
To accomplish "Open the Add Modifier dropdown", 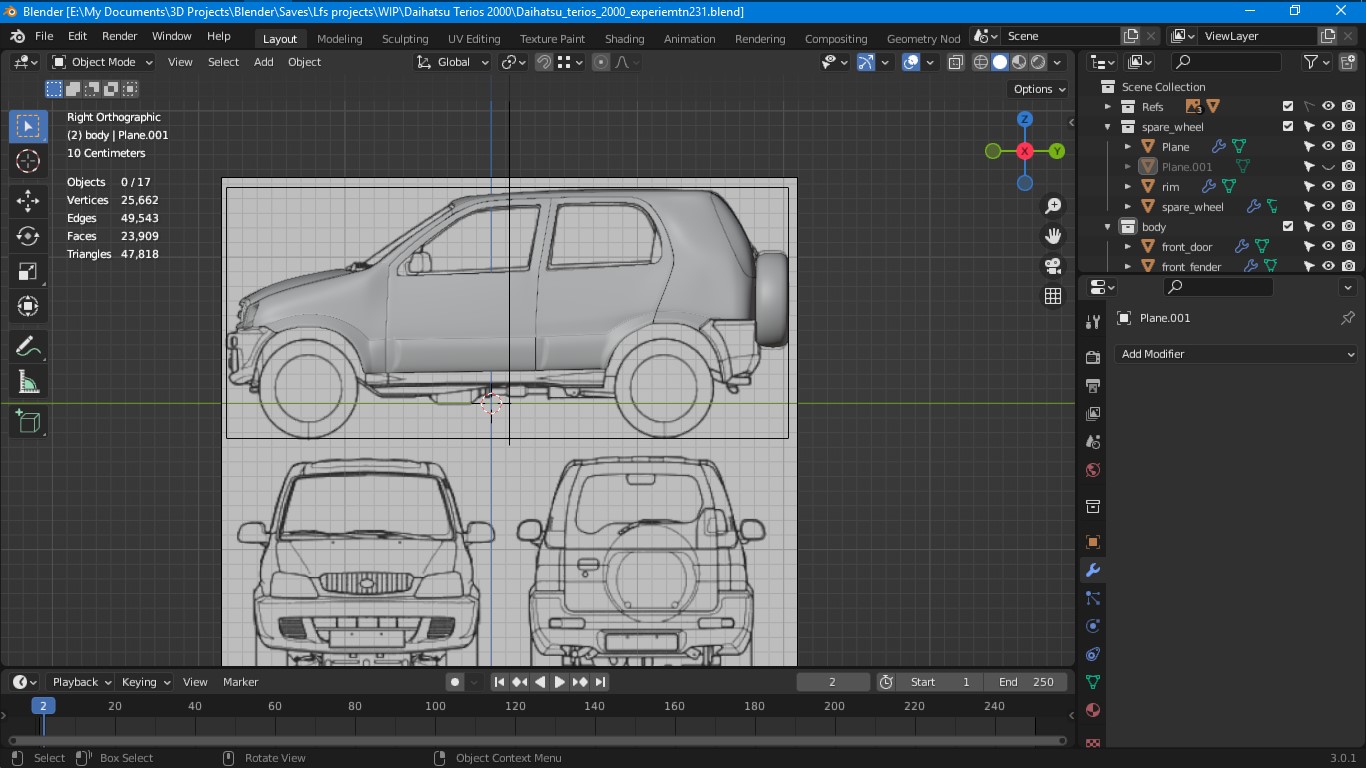I will 1236,354.
